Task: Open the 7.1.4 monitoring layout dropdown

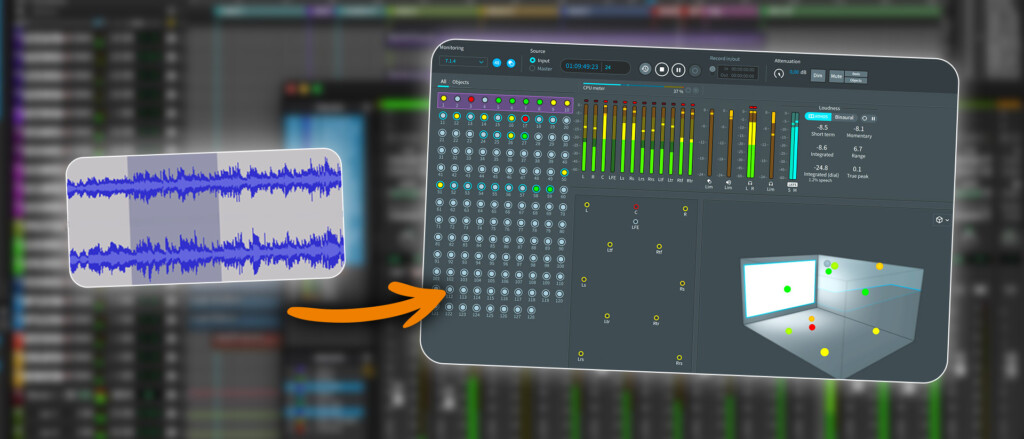Action: click(x=463, y=61)
